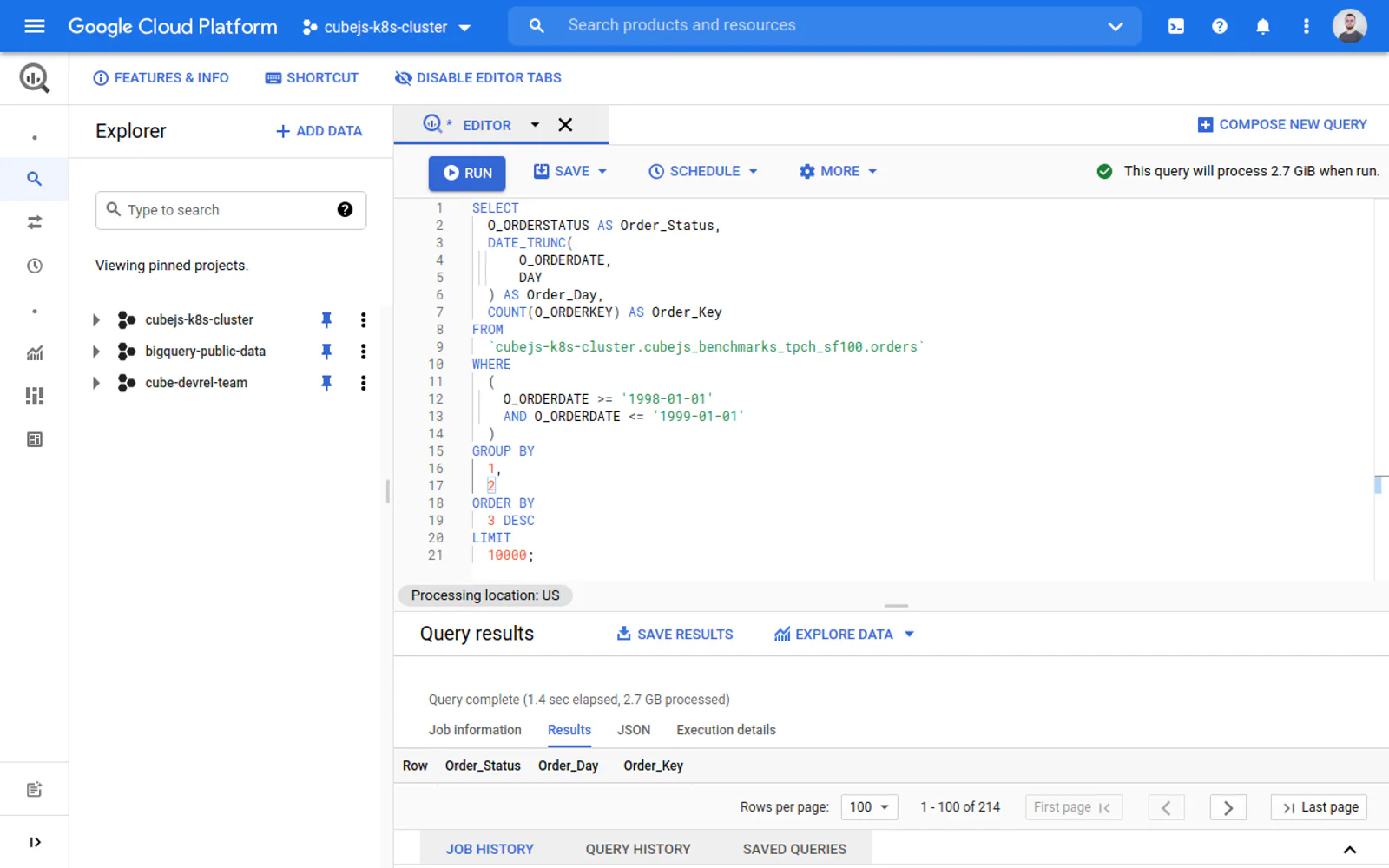Expand the search bar dropdown chevron
Viewport: 1389px width, 868px height.
click(x=1116, y=26)
